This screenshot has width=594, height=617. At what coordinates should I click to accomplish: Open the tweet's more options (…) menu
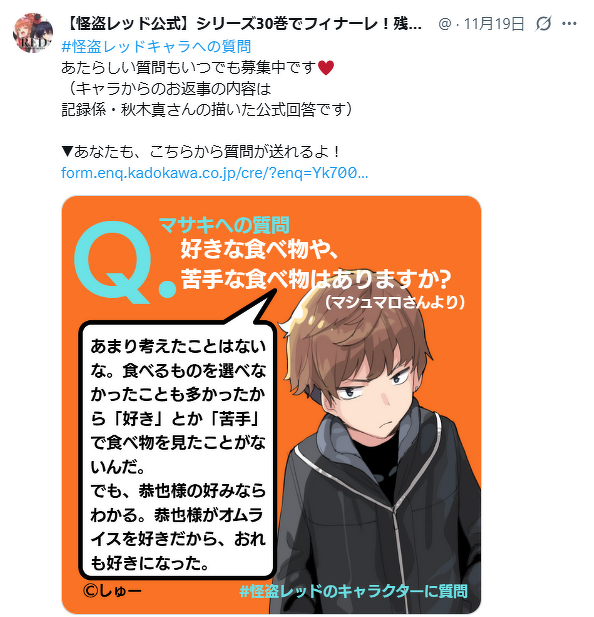click(569, 24)
